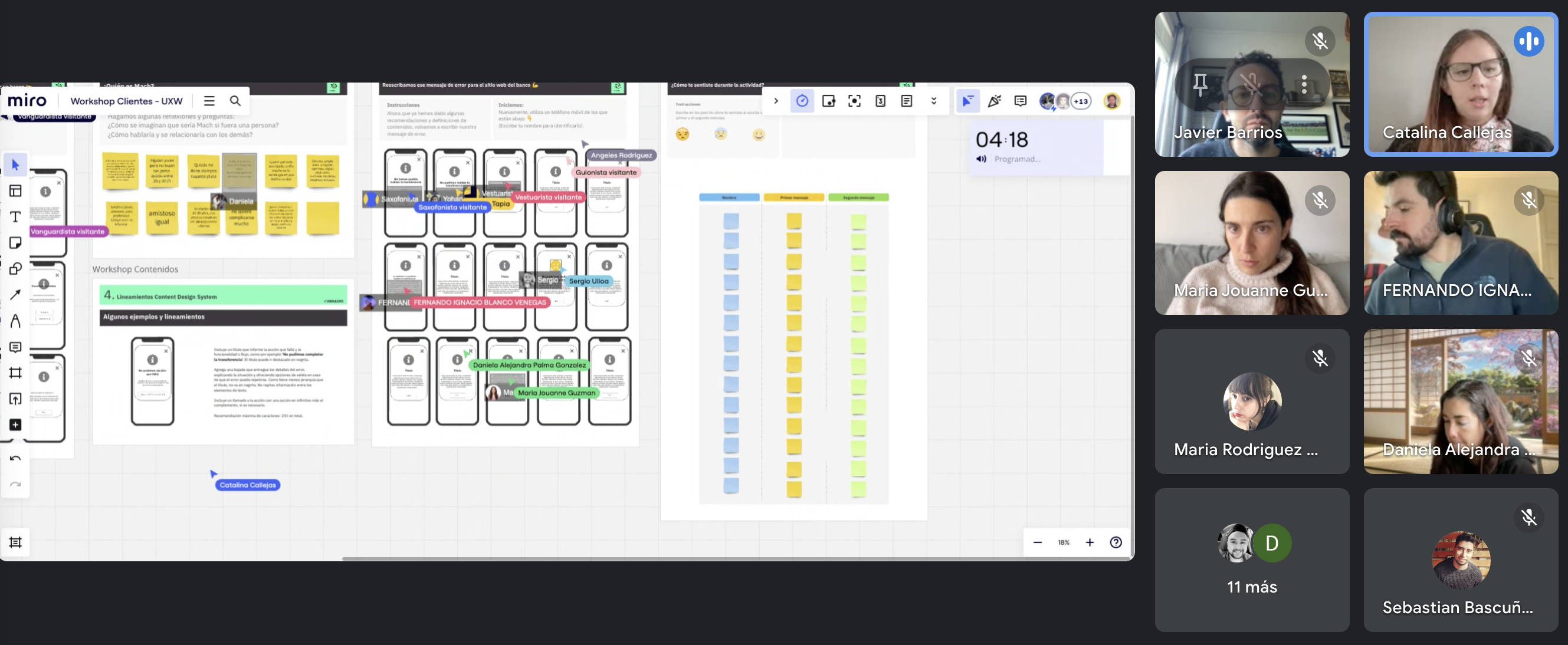
Task: Select the sticky note tool
Action: click(15, 243)
